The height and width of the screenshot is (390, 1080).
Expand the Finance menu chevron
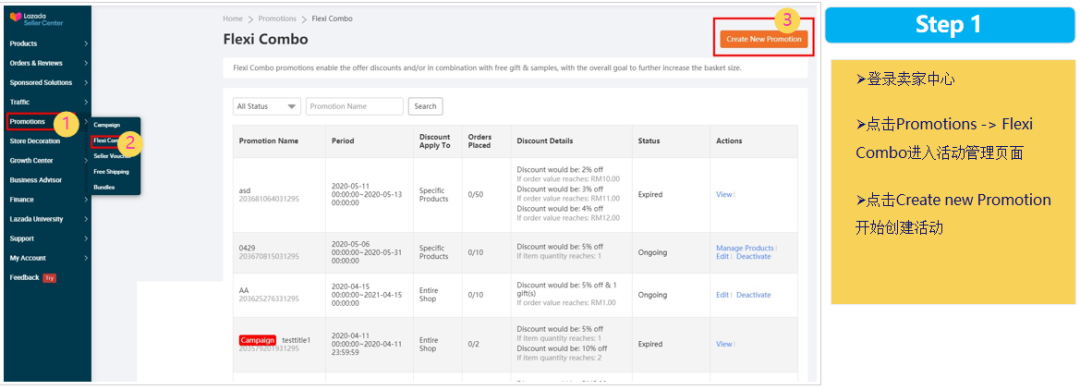click(x=85, y=200)
